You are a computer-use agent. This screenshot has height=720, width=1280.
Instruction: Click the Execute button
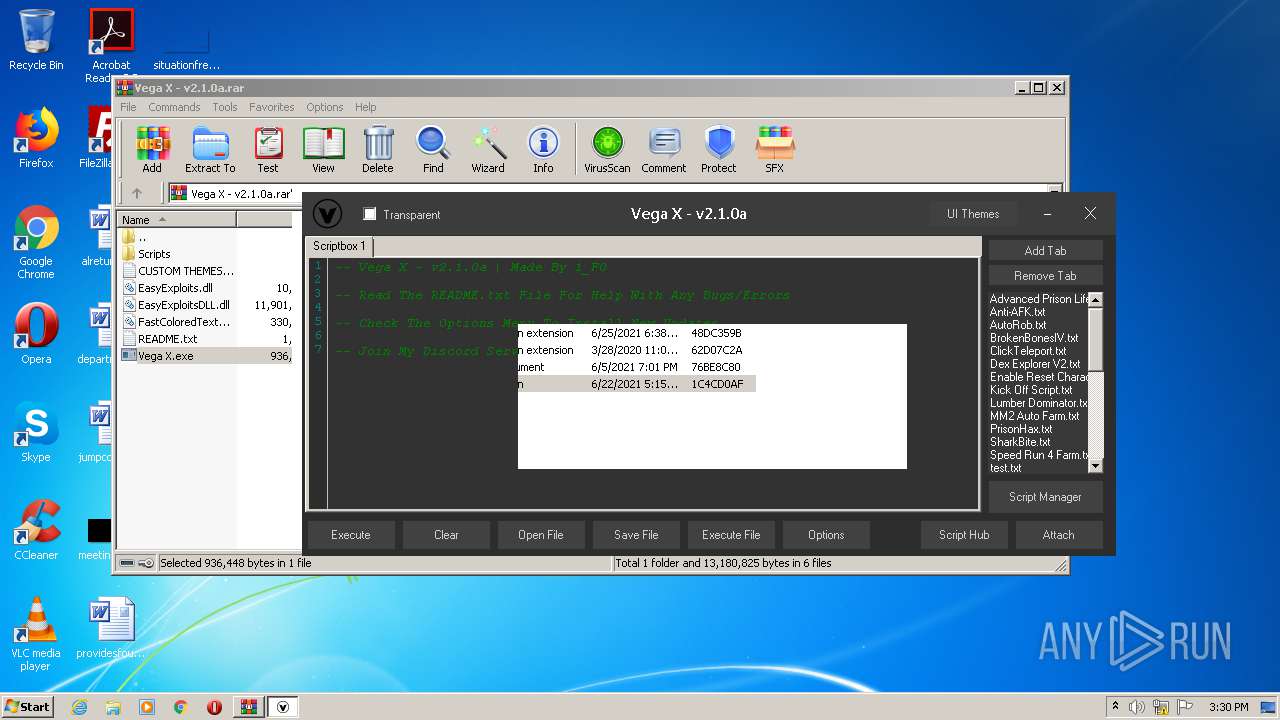[x=351, y=535]
